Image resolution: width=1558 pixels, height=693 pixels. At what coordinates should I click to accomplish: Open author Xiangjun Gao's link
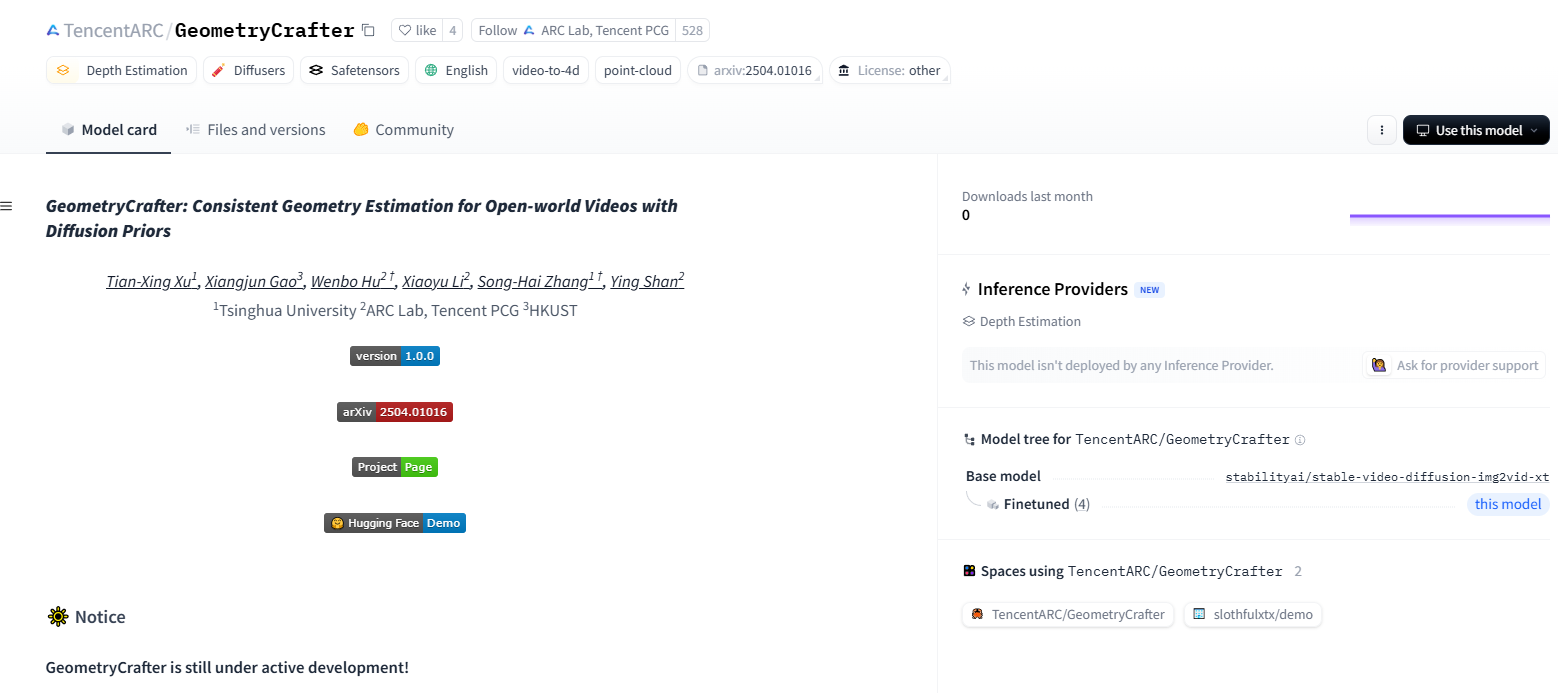(254, 281)
